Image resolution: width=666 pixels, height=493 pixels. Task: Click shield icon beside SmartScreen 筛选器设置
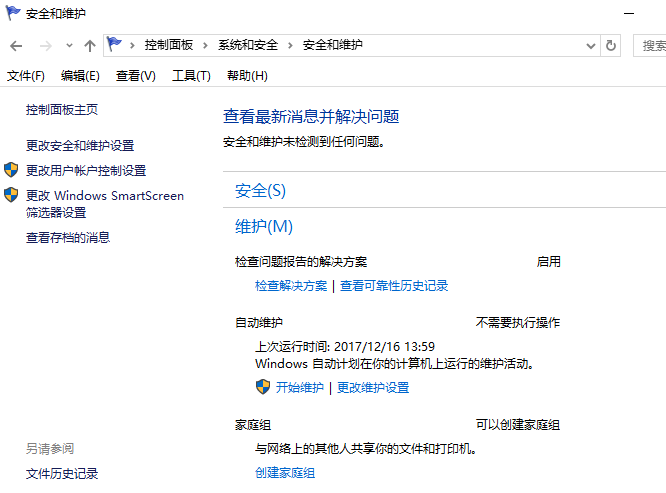pos(11,195)
